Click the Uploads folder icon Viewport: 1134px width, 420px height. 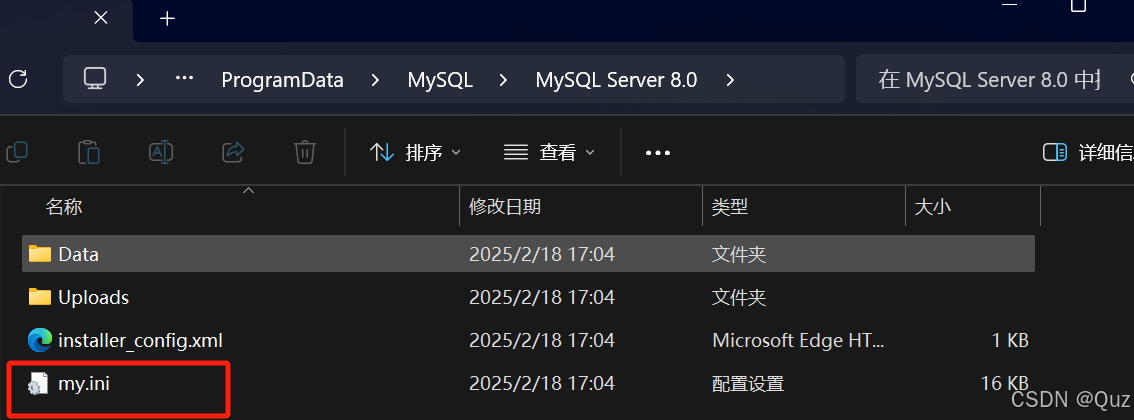[40, 296]
